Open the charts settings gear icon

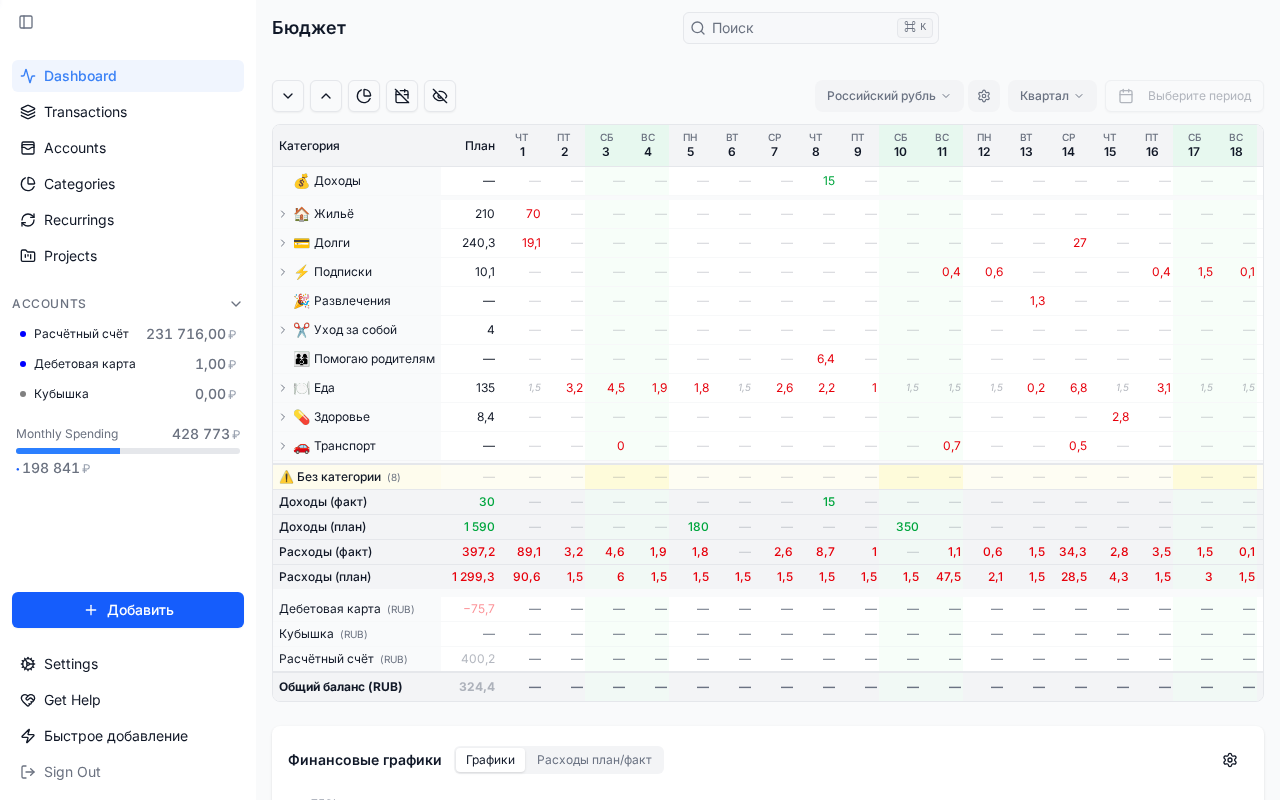pos(1230,760)
